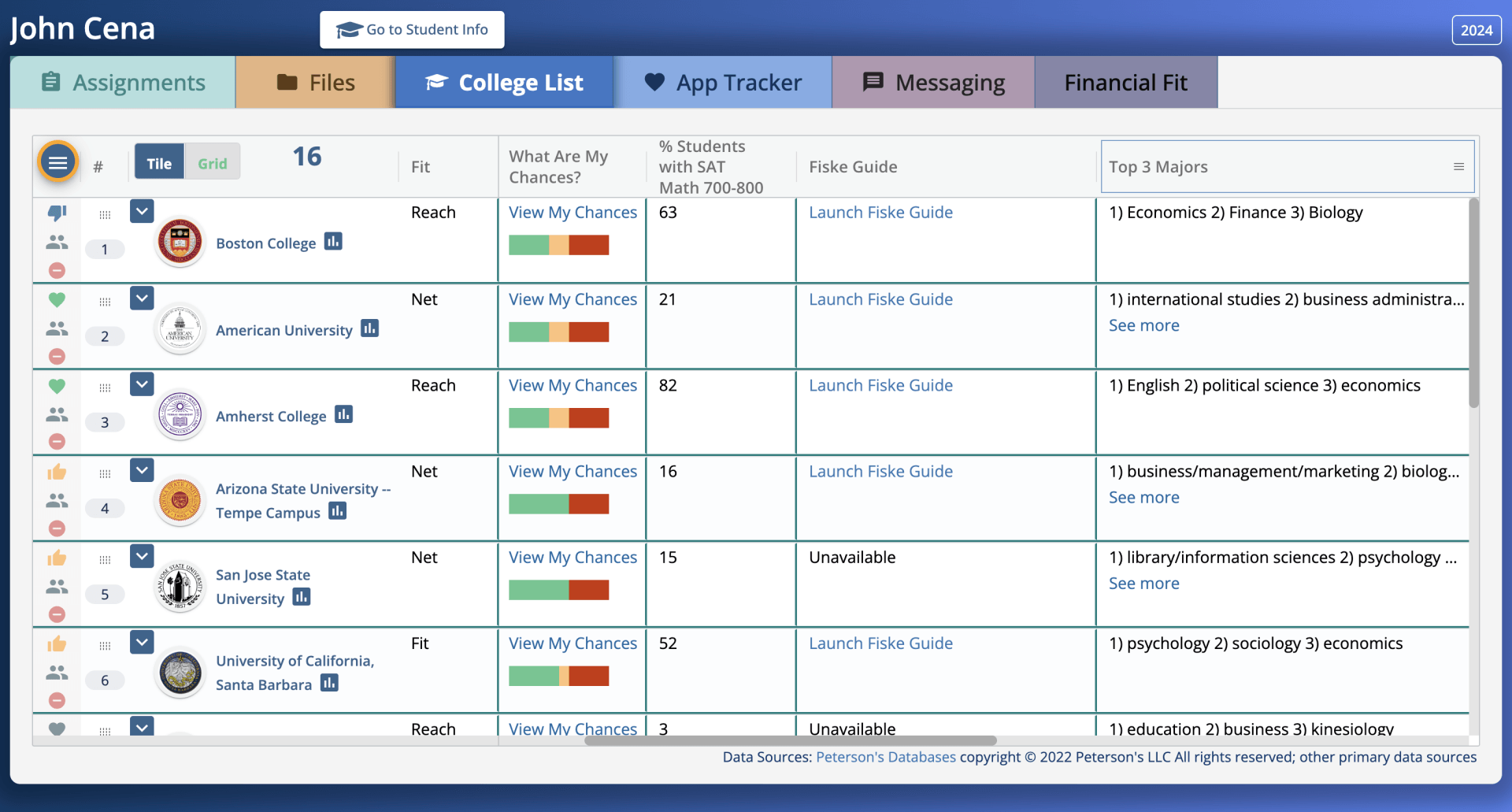The width and height of the screenshot is (1512, 812).
Task: Remove Amherst College with the red minus icon
Action: [x=57, y=442]
